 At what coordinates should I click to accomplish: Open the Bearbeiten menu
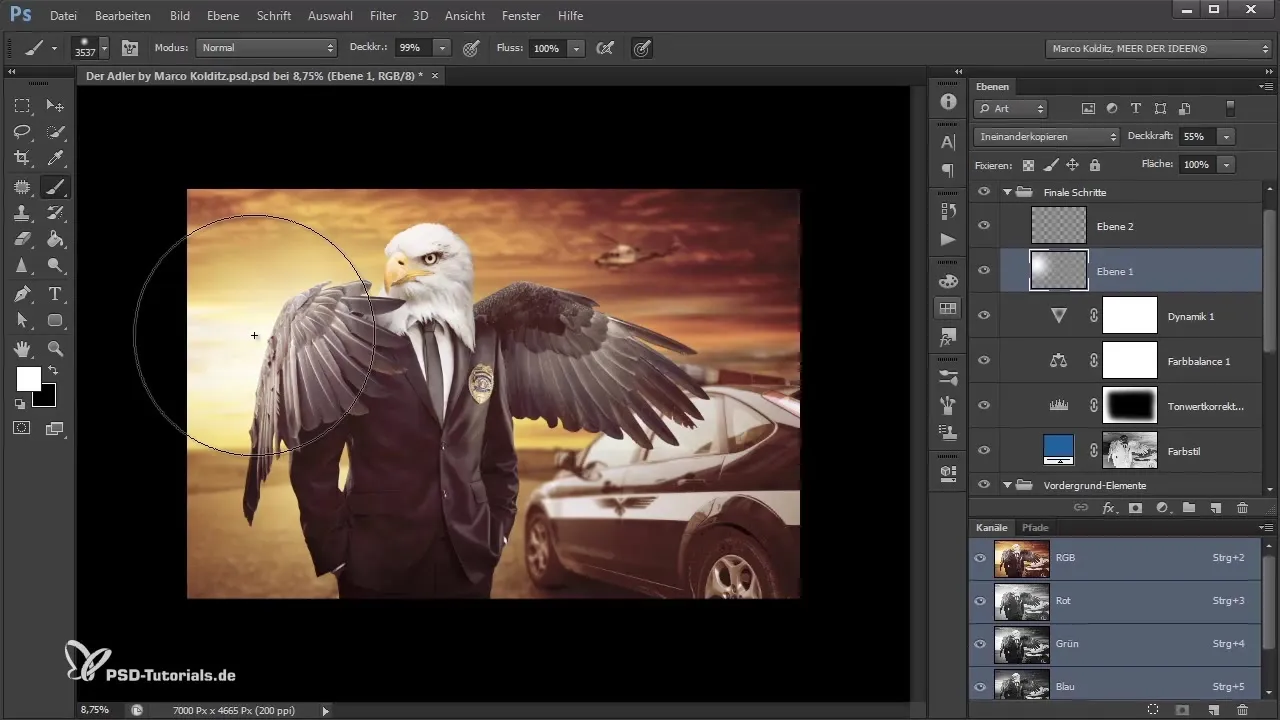point(123,16)
